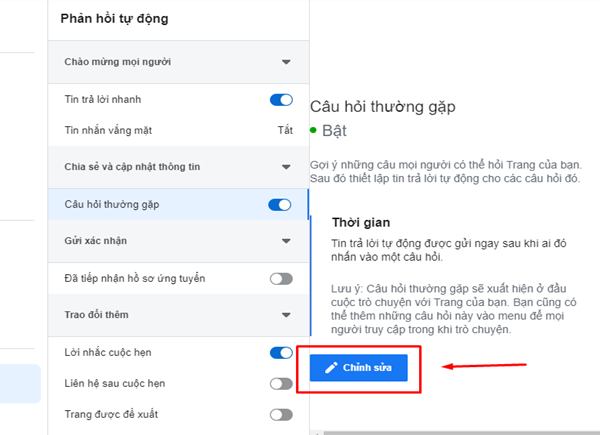Turn on Liên hệ sau cuộc hẹn toggle

pyautogui.click(x=281, y=384)
